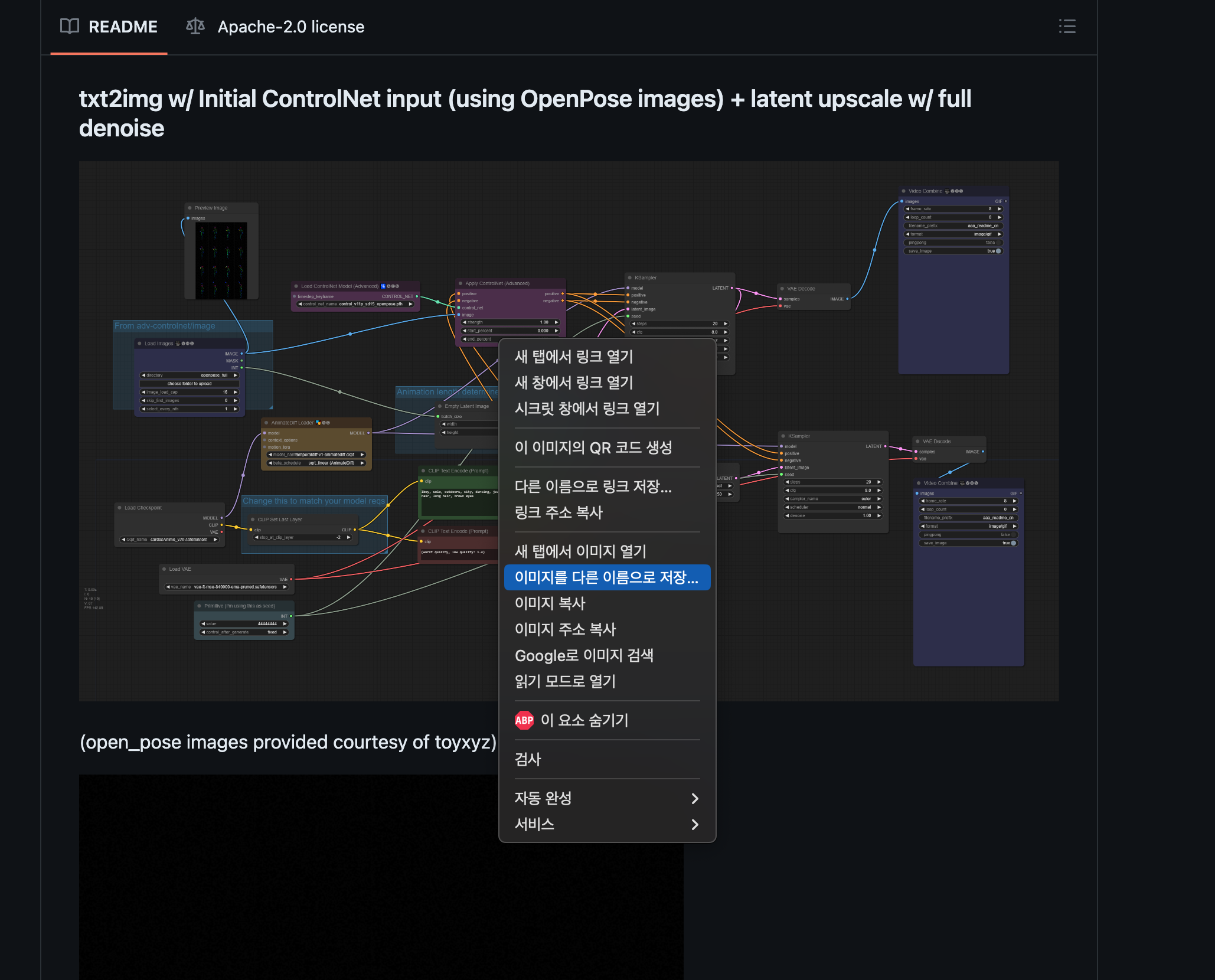
Task: Toggle pingpong in top Video Combine node
Action: click(x=998, y=243)
